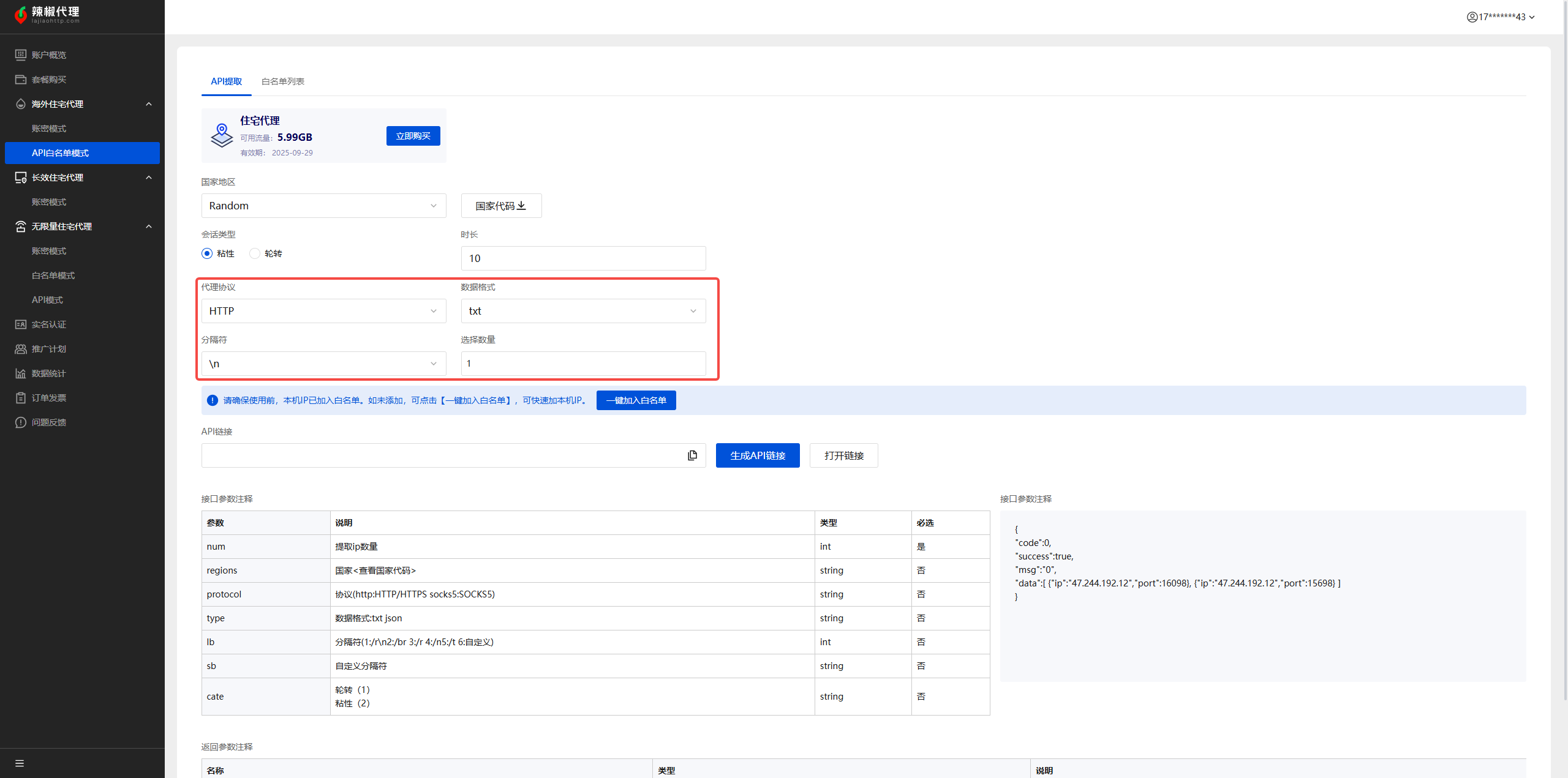The image size is (1568, 778).
Task: Click the 订单发票 clipboard icon
Action: 21,398
